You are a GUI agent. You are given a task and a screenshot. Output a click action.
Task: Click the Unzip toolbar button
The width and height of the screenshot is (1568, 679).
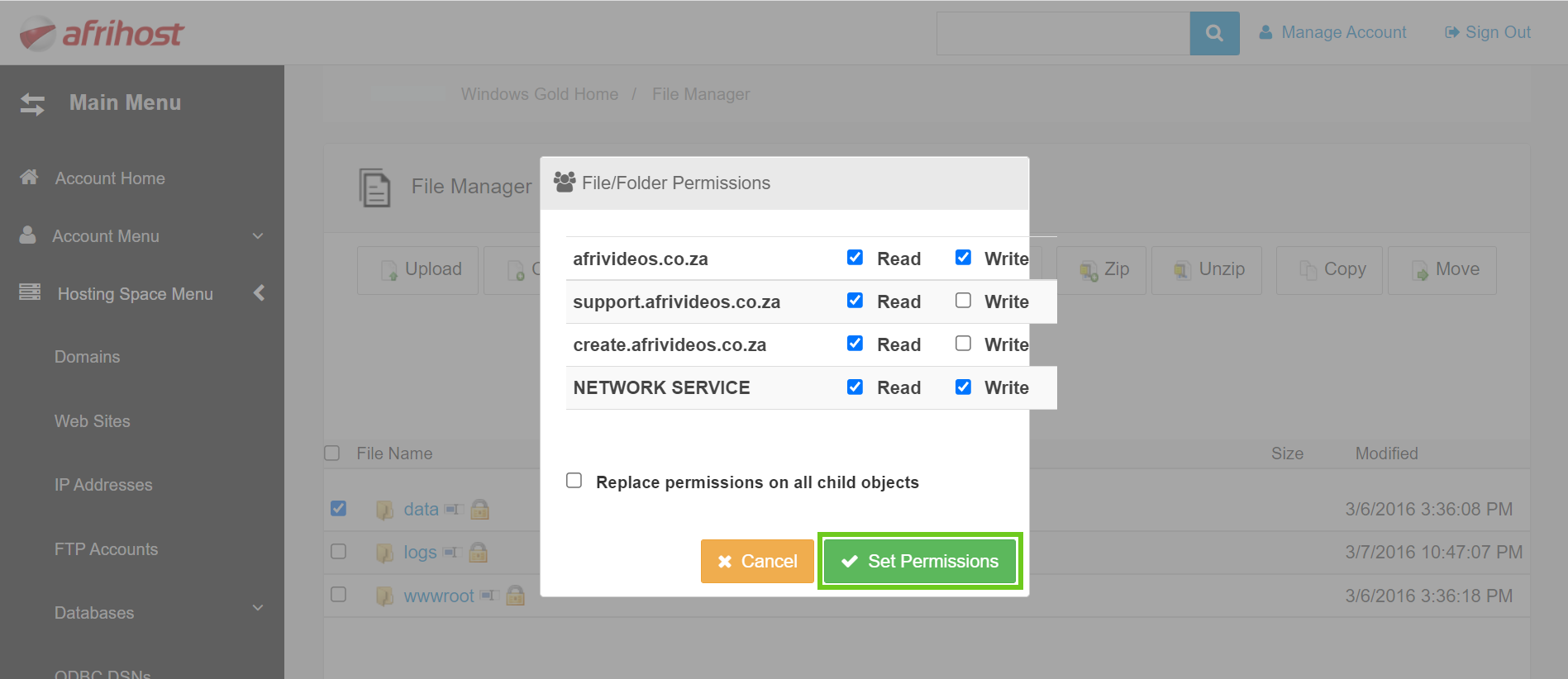click(1207, 270)
